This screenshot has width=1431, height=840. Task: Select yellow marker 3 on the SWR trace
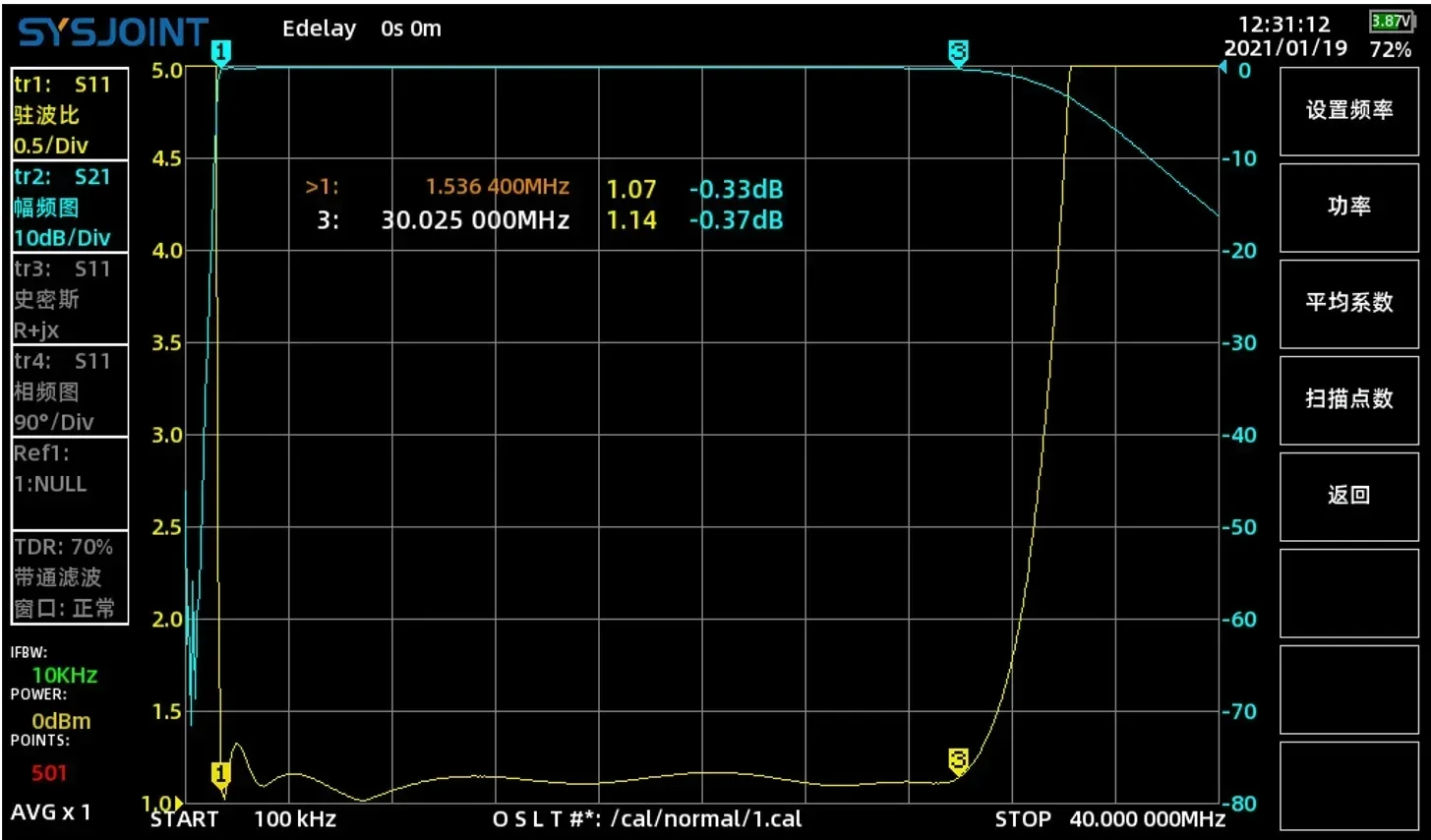point(958,760)
